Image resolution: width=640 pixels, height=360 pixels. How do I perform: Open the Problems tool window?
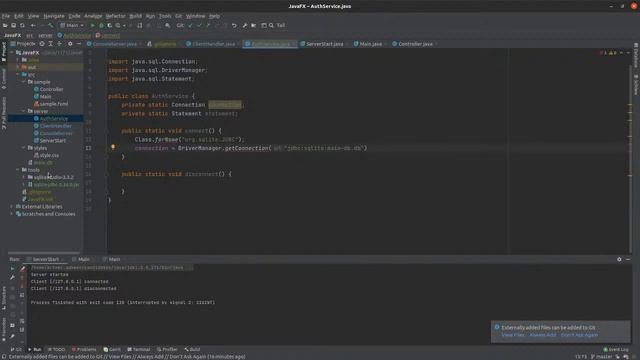click(x=84, y=349)
